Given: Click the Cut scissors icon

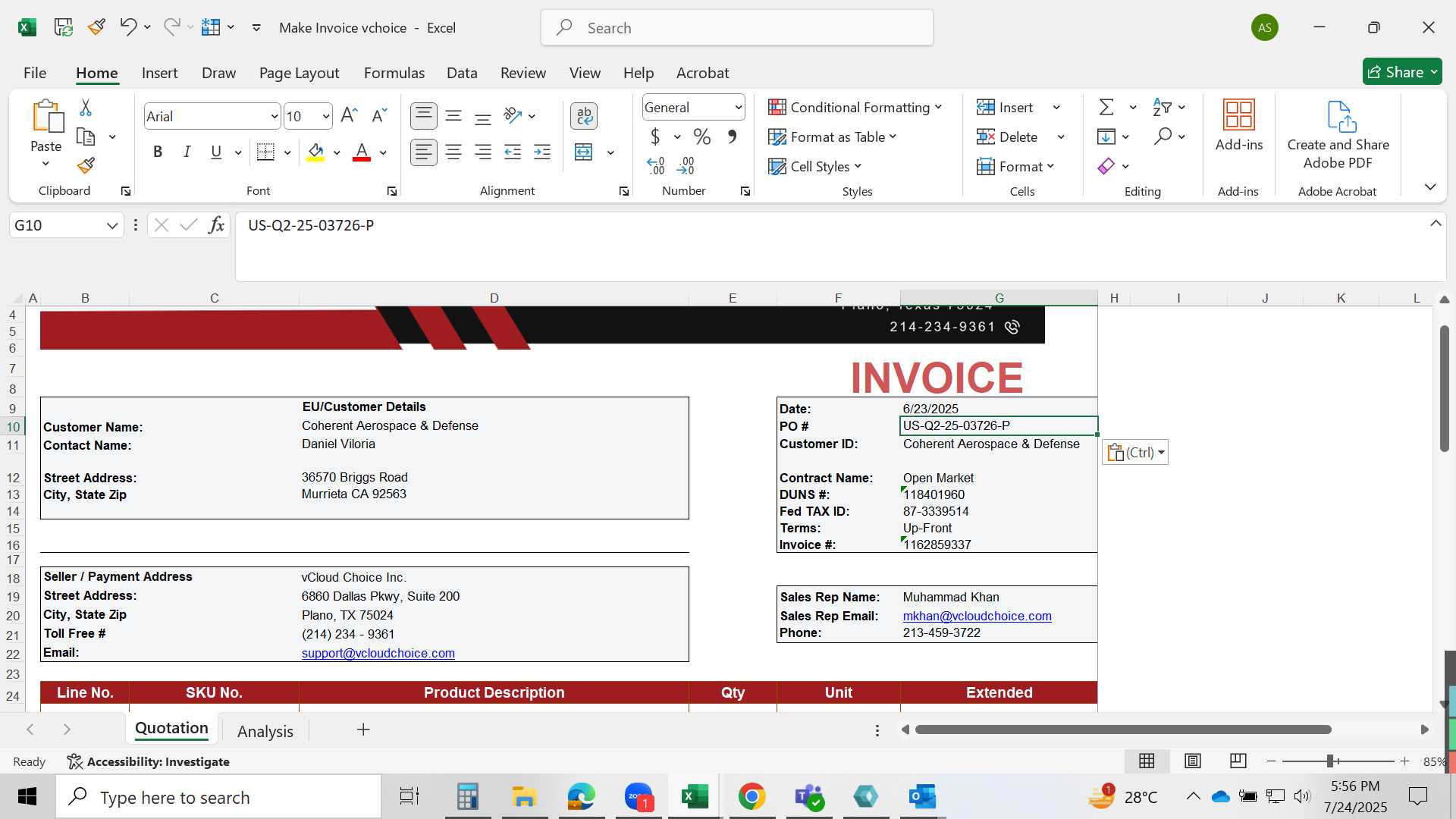Looking at the screenshot, I should [86, 108].
